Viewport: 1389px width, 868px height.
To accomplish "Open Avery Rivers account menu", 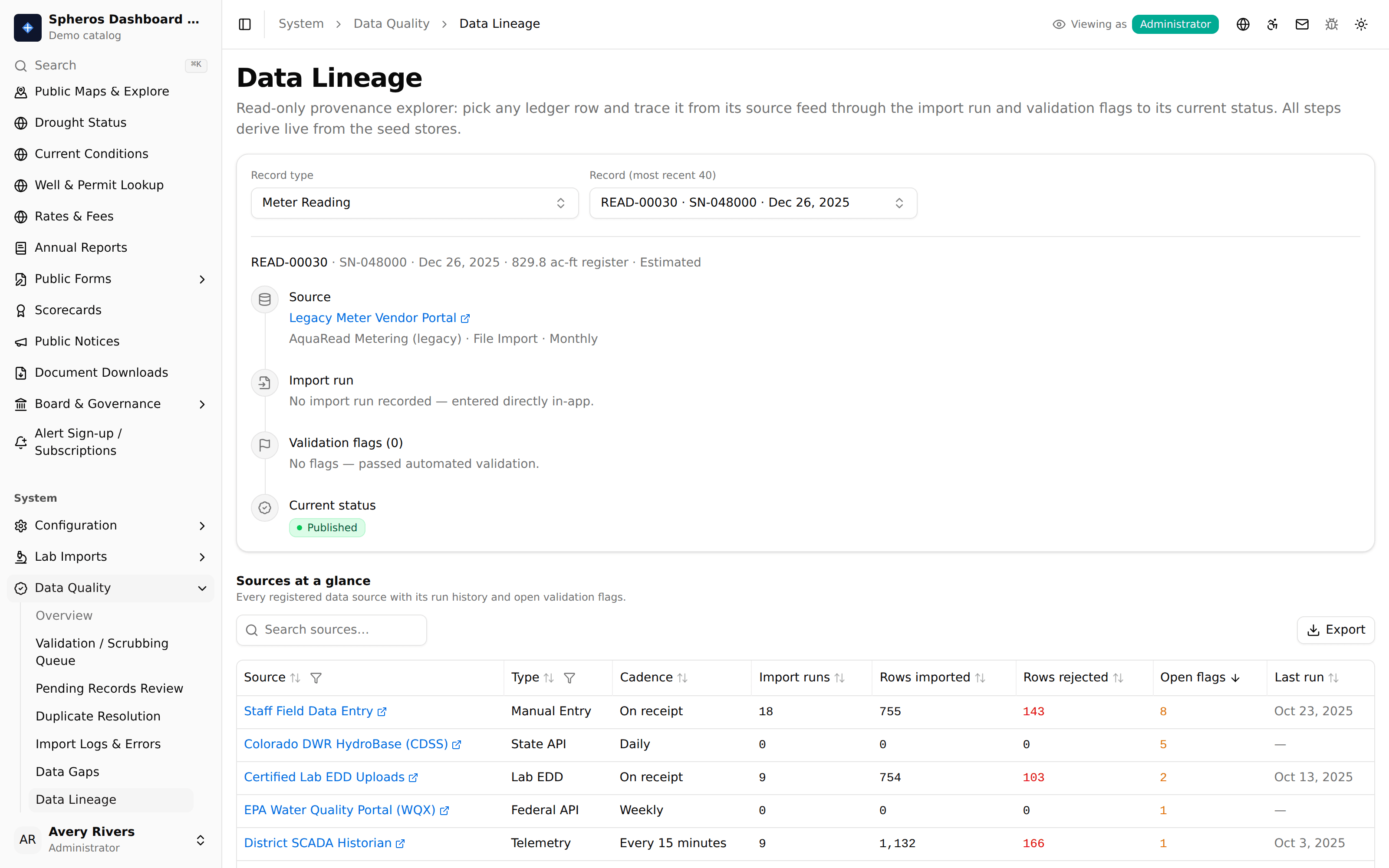I will coord(111,839).
